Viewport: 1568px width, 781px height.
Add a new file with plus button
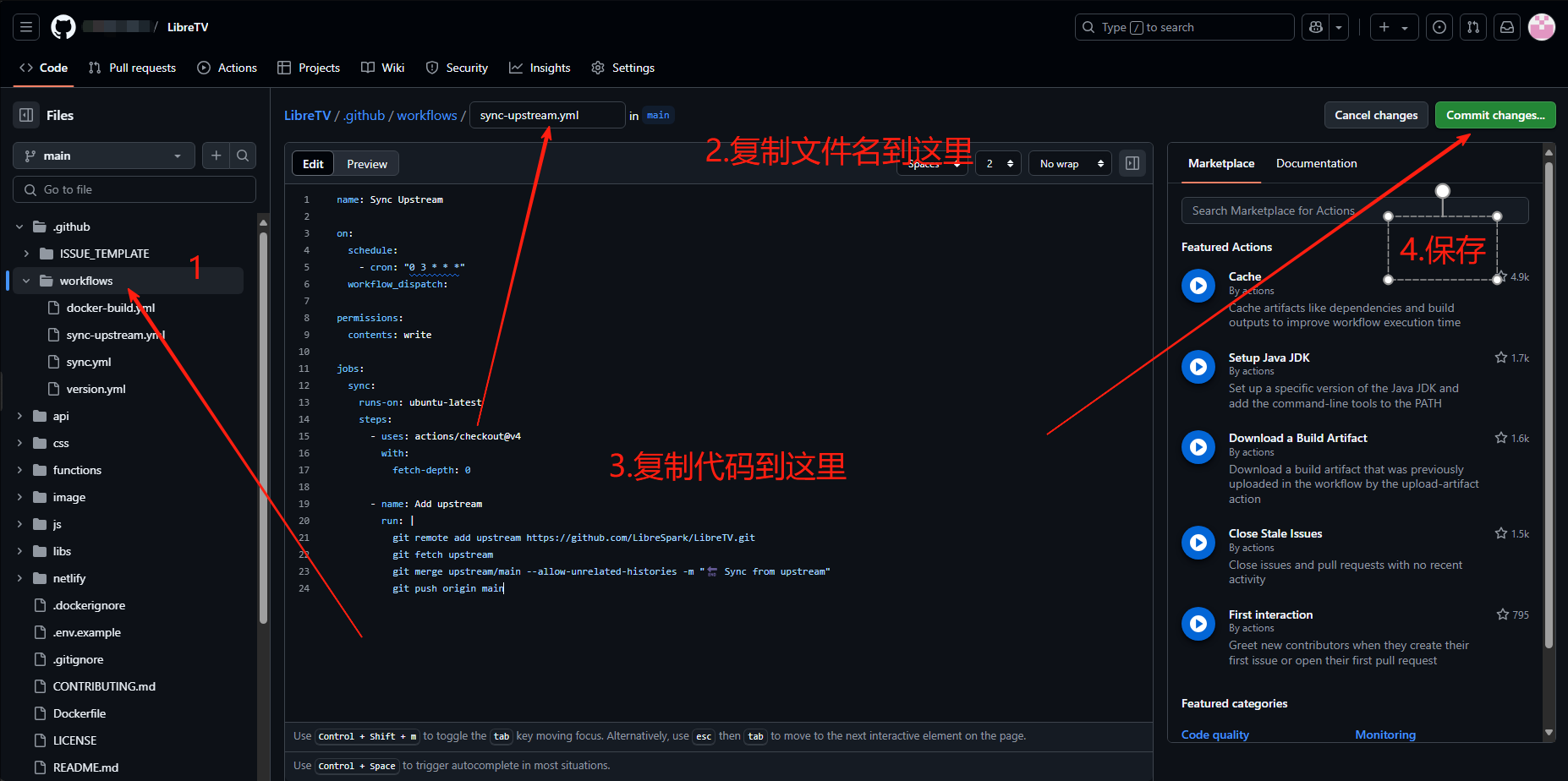tap(217, 156)
